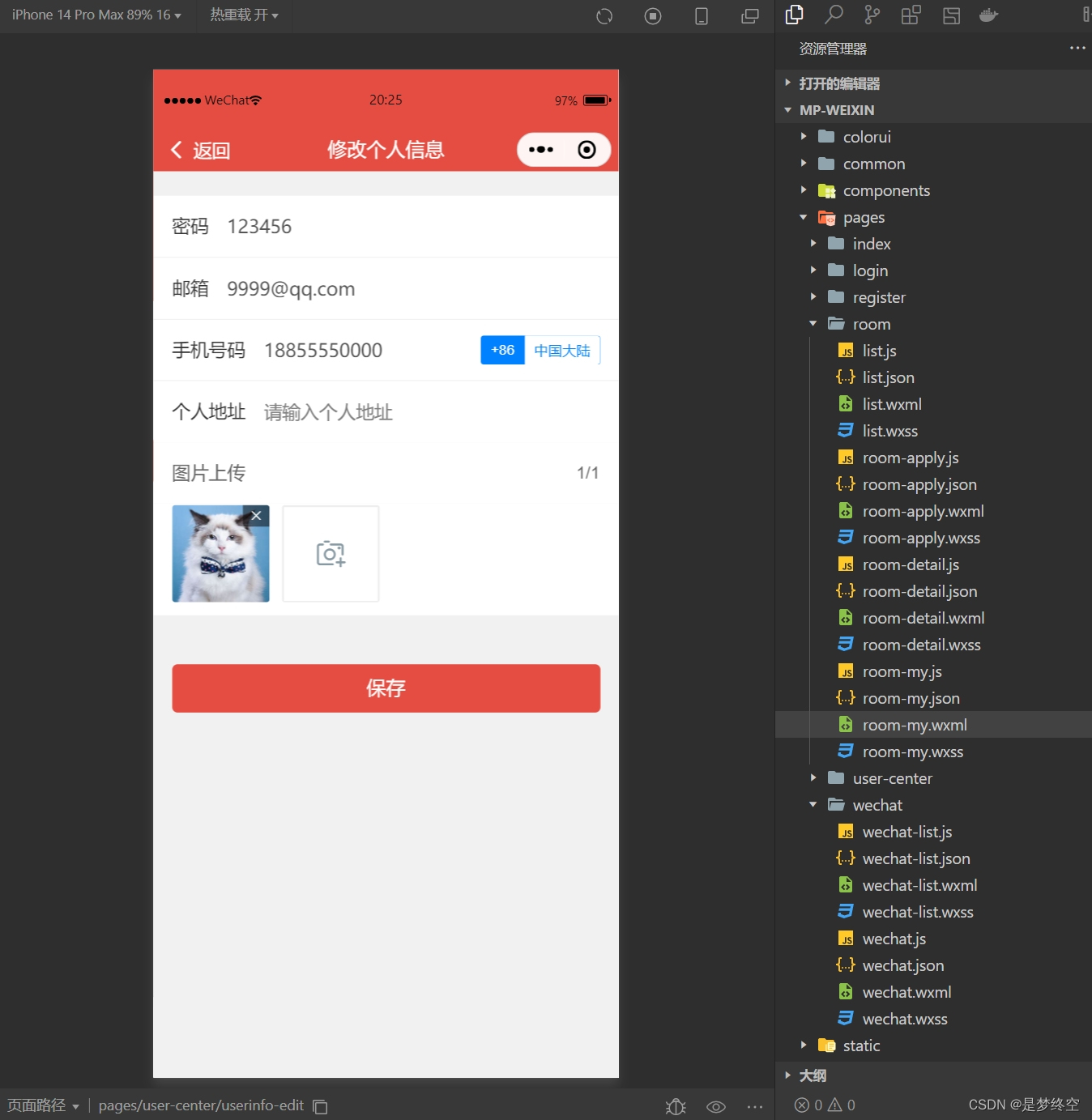This screenshot has height=1120, width=1092.
Task: Expand 打开的编辑器 section
Action: (933, 83)
